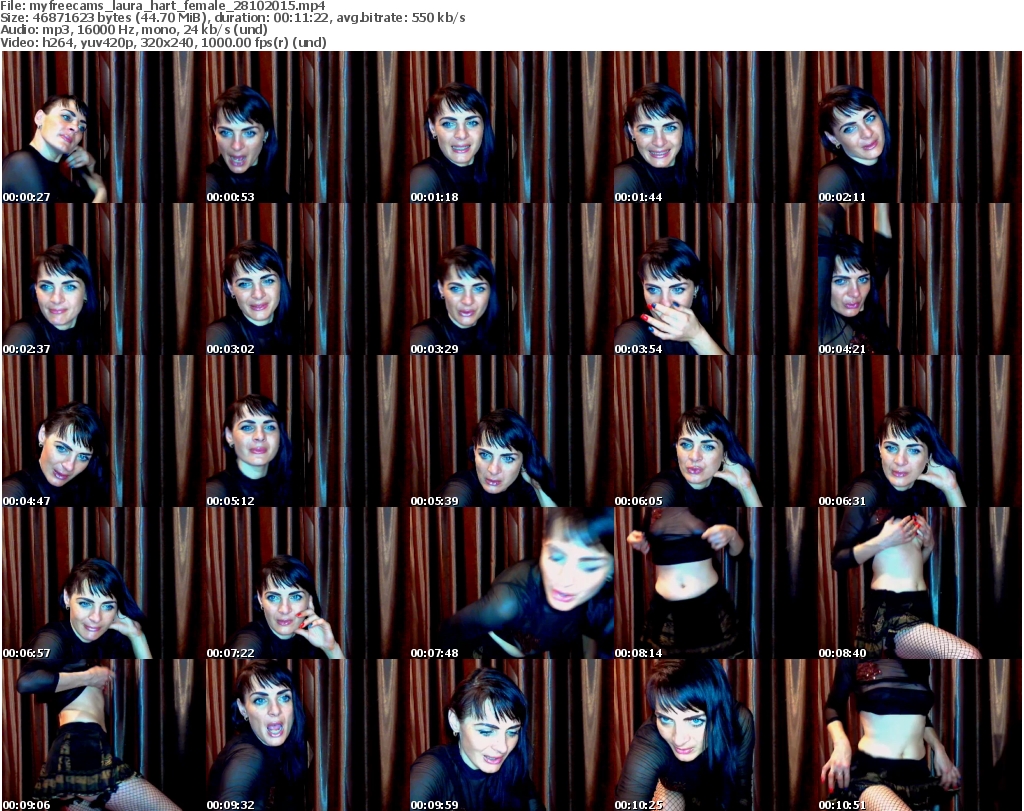
Task: Choose the 00:09:59 video frame
Action: (x=511, y=735)
